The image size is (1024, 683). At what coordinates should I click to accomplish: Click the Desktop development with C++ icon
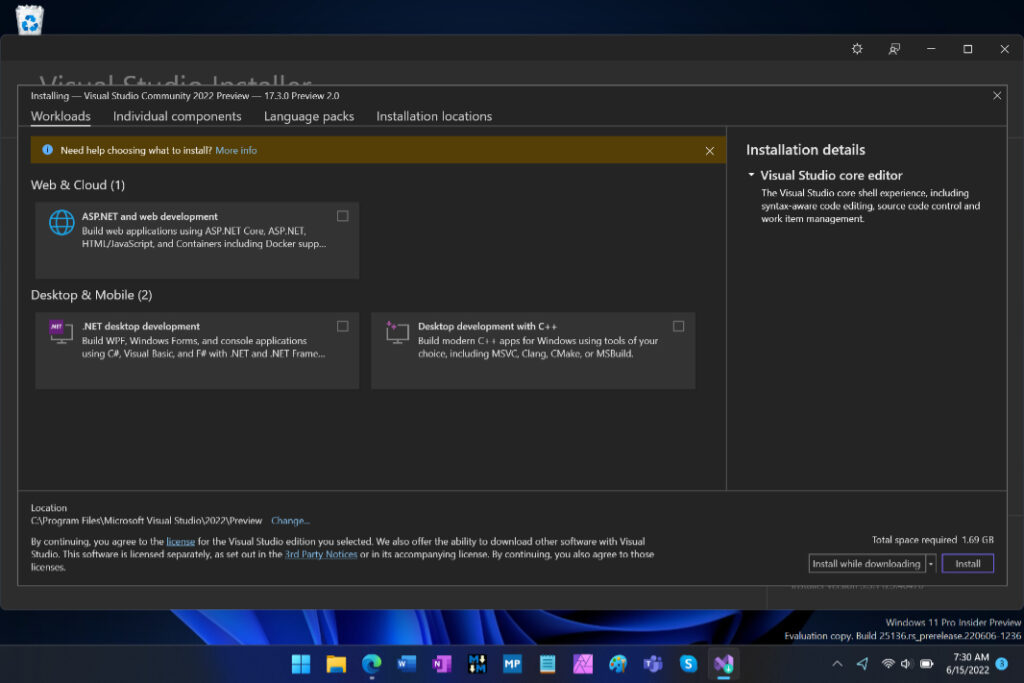click(x=397, y=332)
